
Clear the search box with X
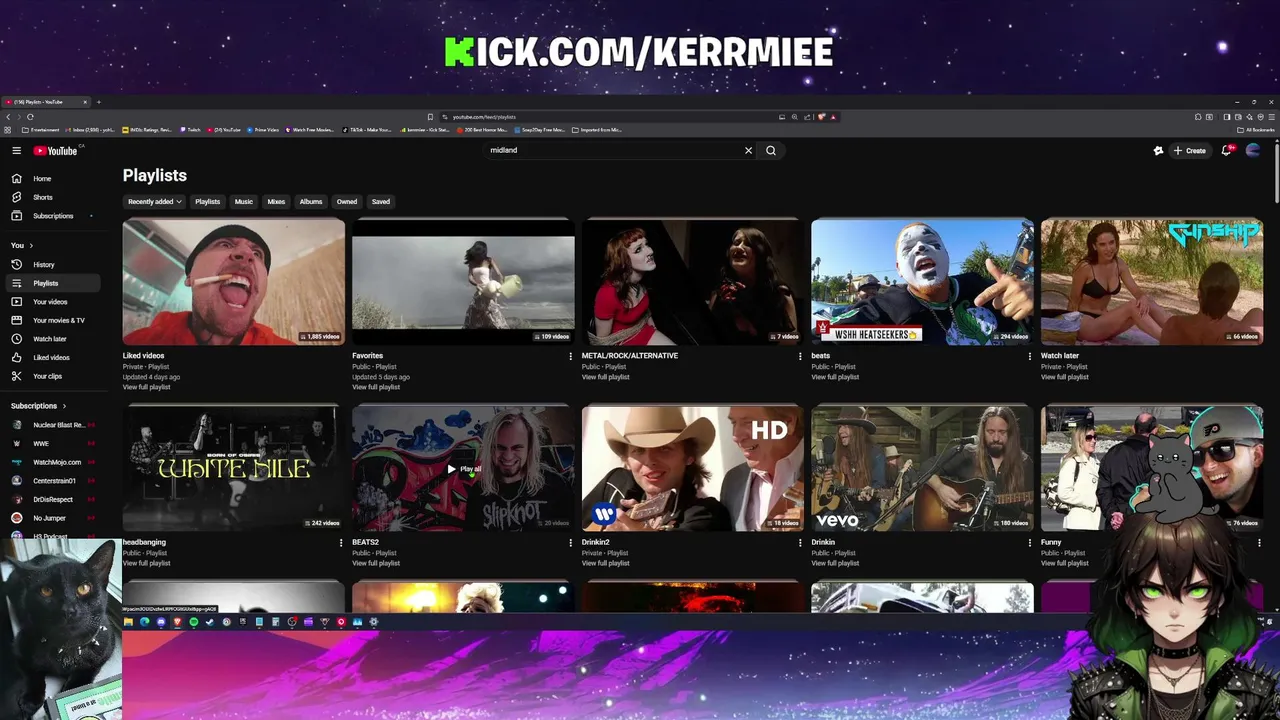tap(748, 150)
